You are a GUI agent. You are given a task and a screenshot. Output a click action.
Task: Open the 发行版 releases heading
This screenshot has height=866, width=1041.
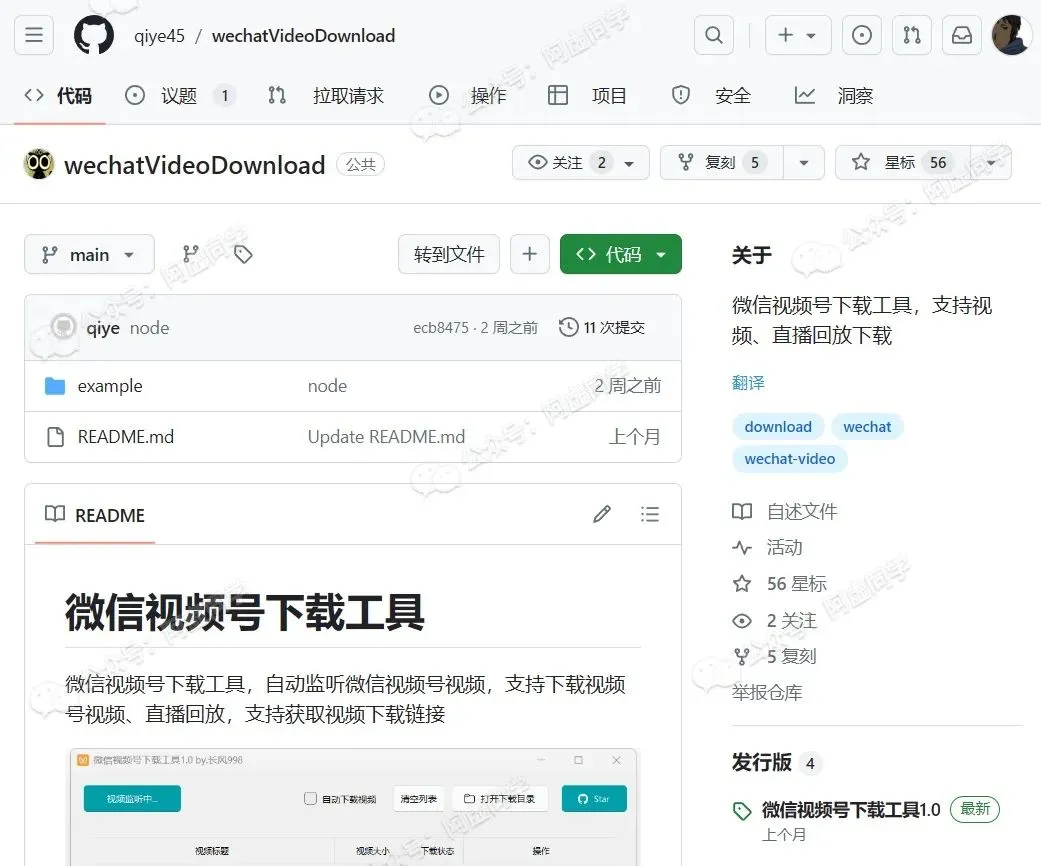point(761,762)
